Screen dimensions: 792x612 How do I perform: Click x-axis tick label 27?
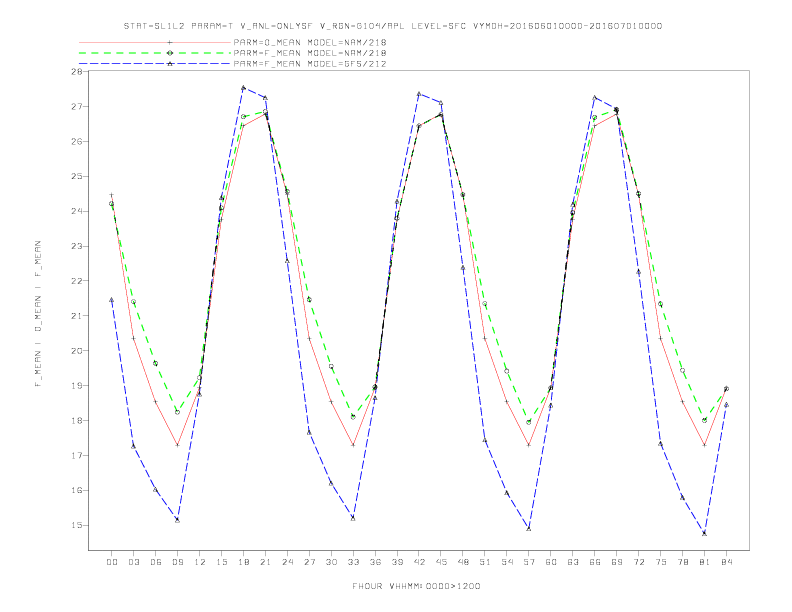(x=309, y=562)
